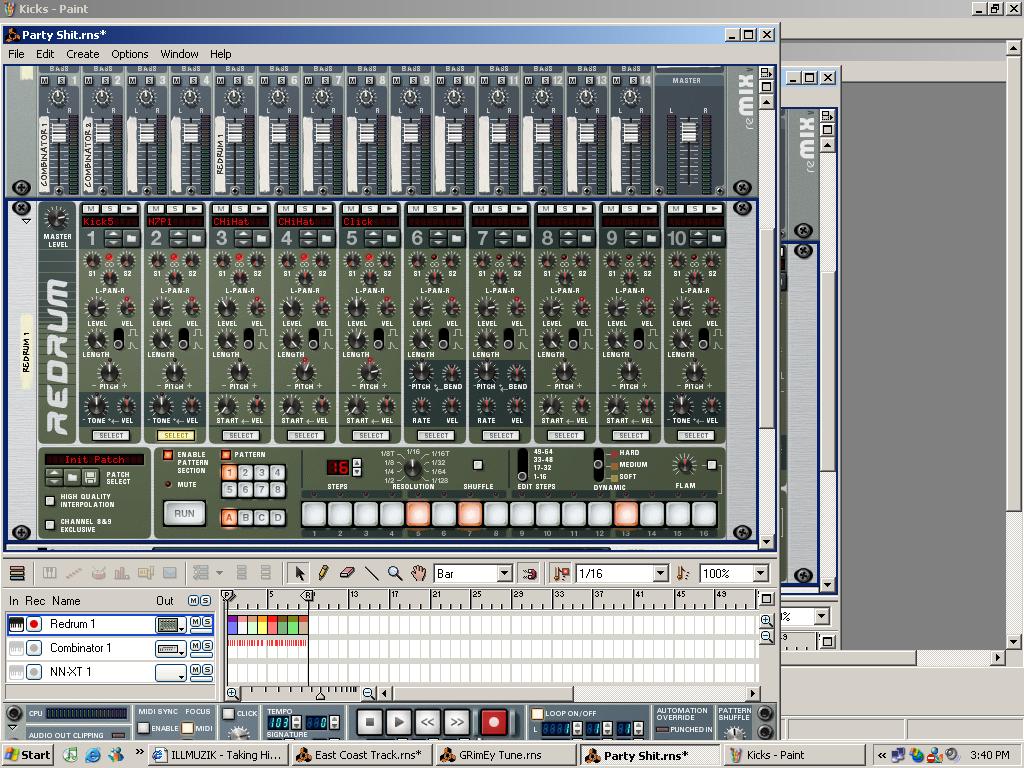The image size is (1024, 768).
Task: Enable the metronome Click
Action: click(229, 714)
